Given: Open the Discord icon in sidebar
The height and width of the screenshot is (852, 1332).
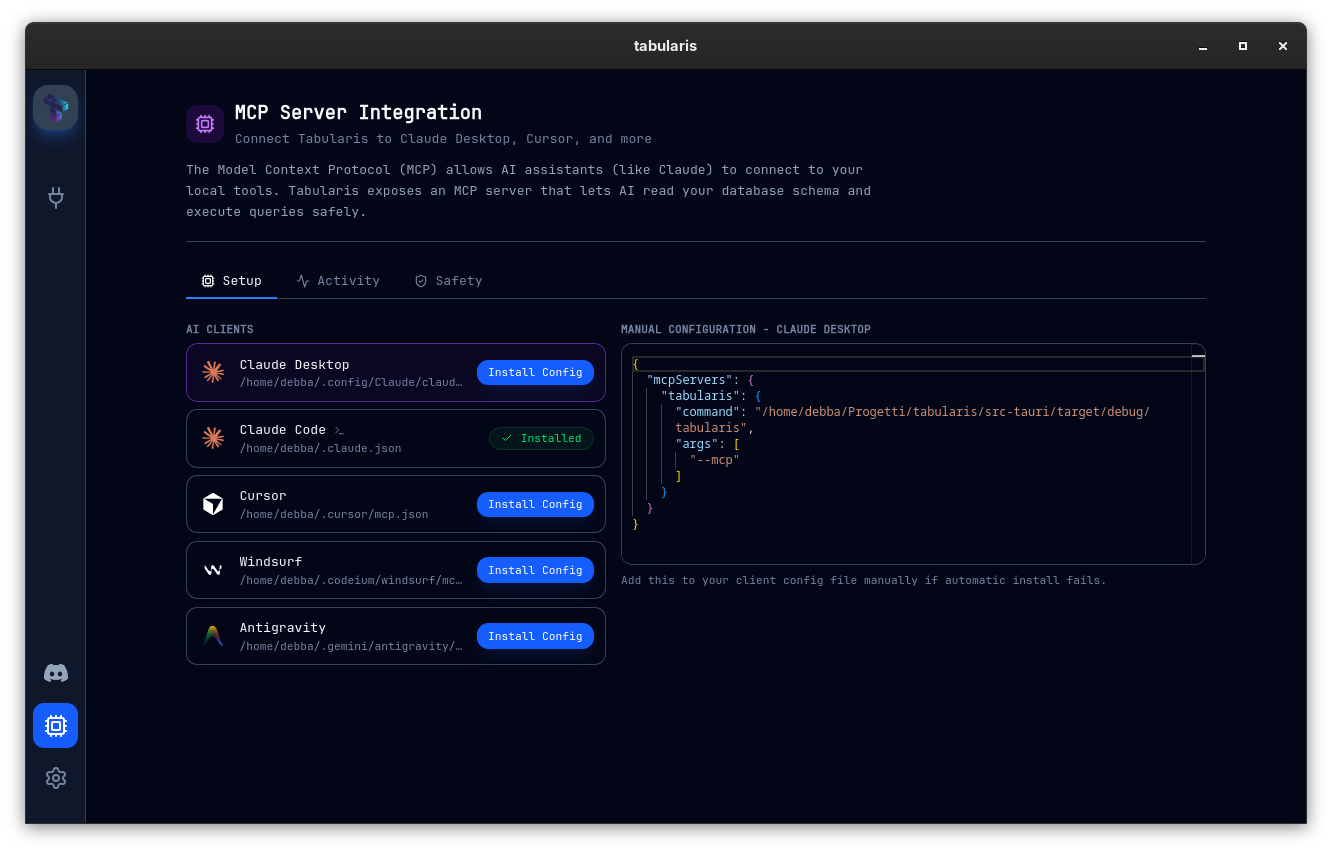Looking at the screenshot, I should pyautogui.click(x=56, y=673).
